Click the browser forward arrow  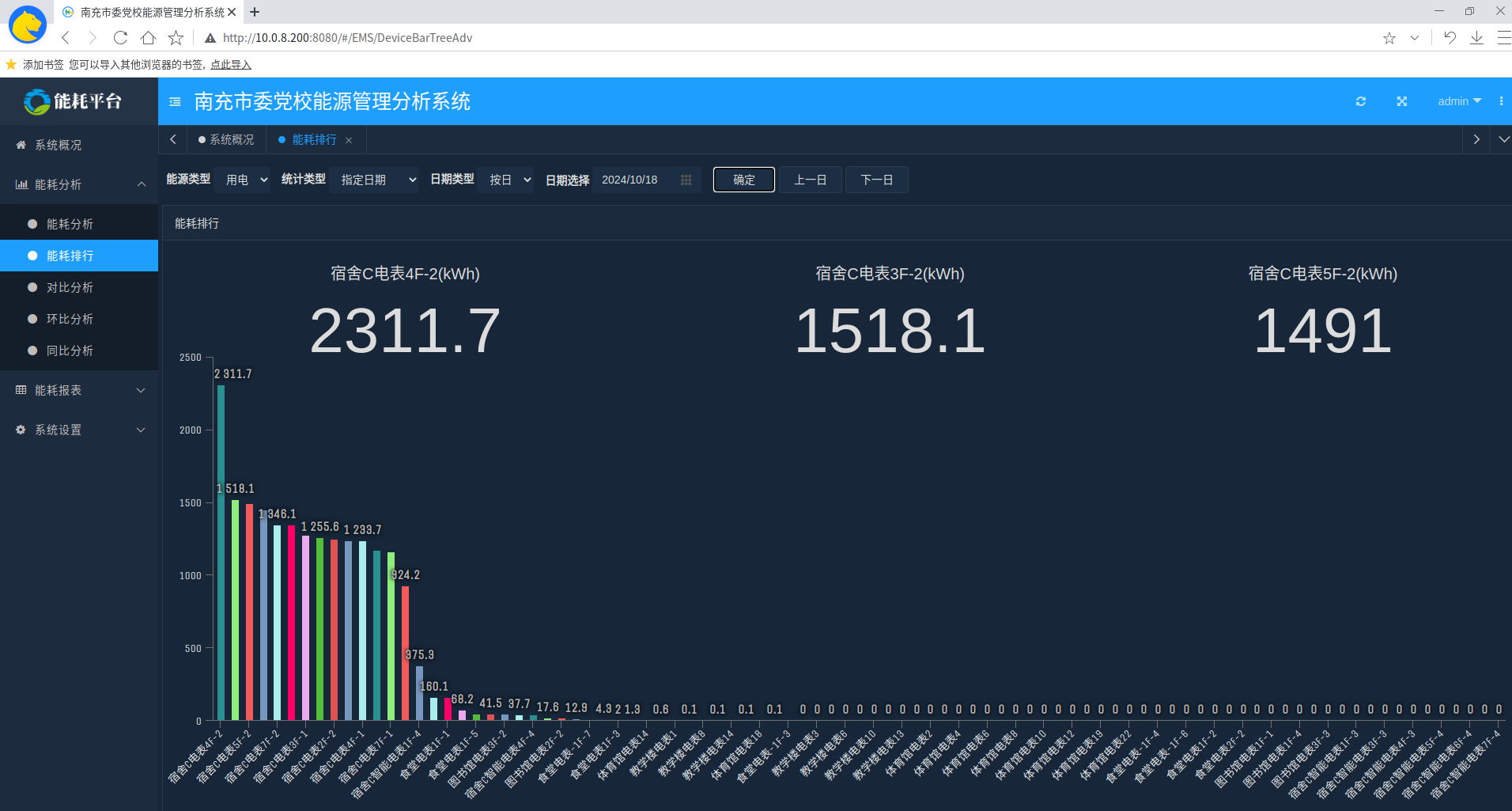93,37
